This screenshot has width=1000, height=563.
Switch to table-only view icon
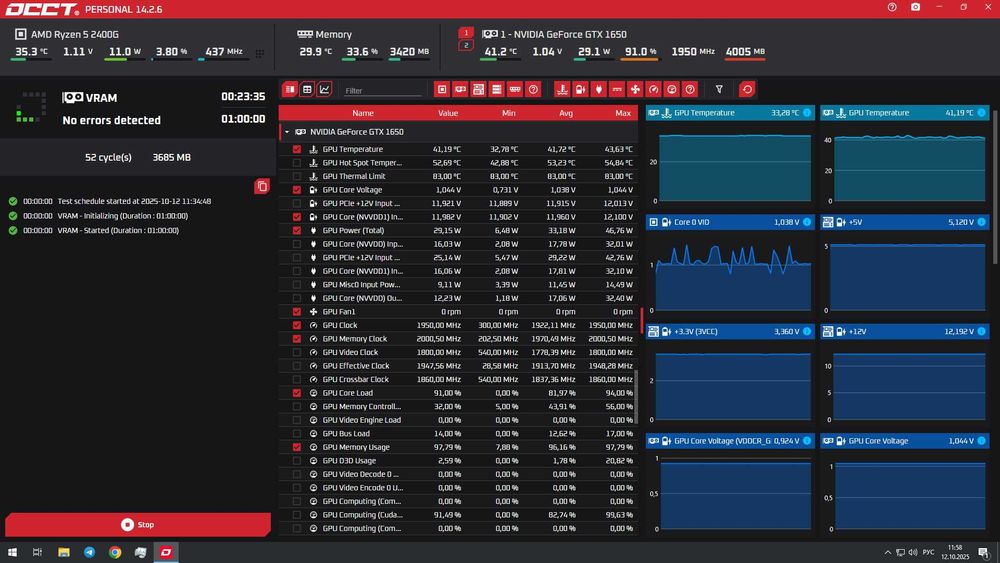[x=307, y=89]
